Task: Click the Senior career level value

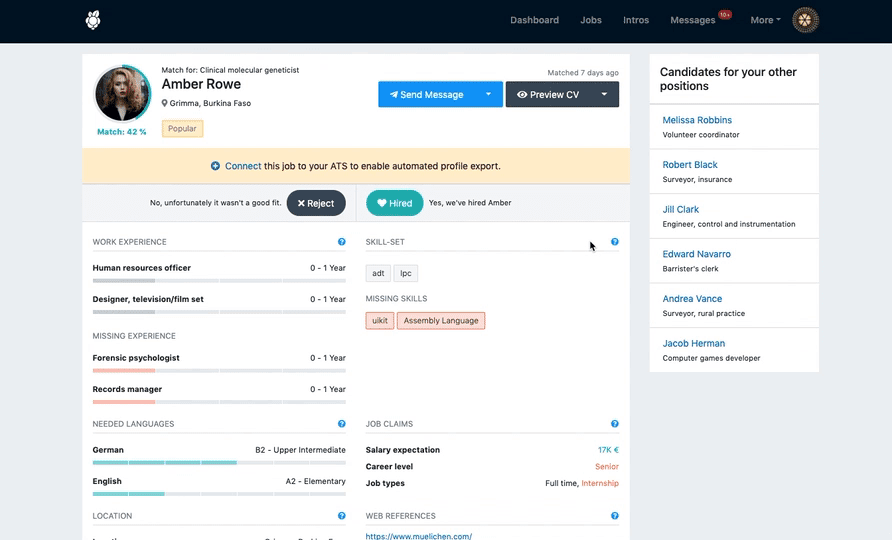Action: (607, 466)
